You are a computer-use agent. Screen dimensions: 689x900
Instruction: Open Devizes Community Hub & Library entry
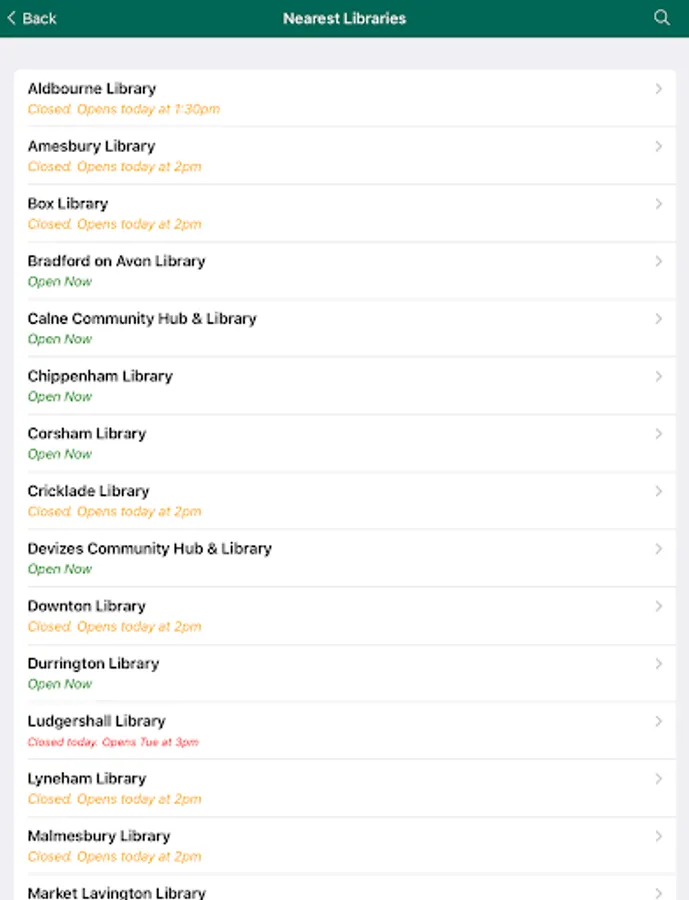coord(344,558)
